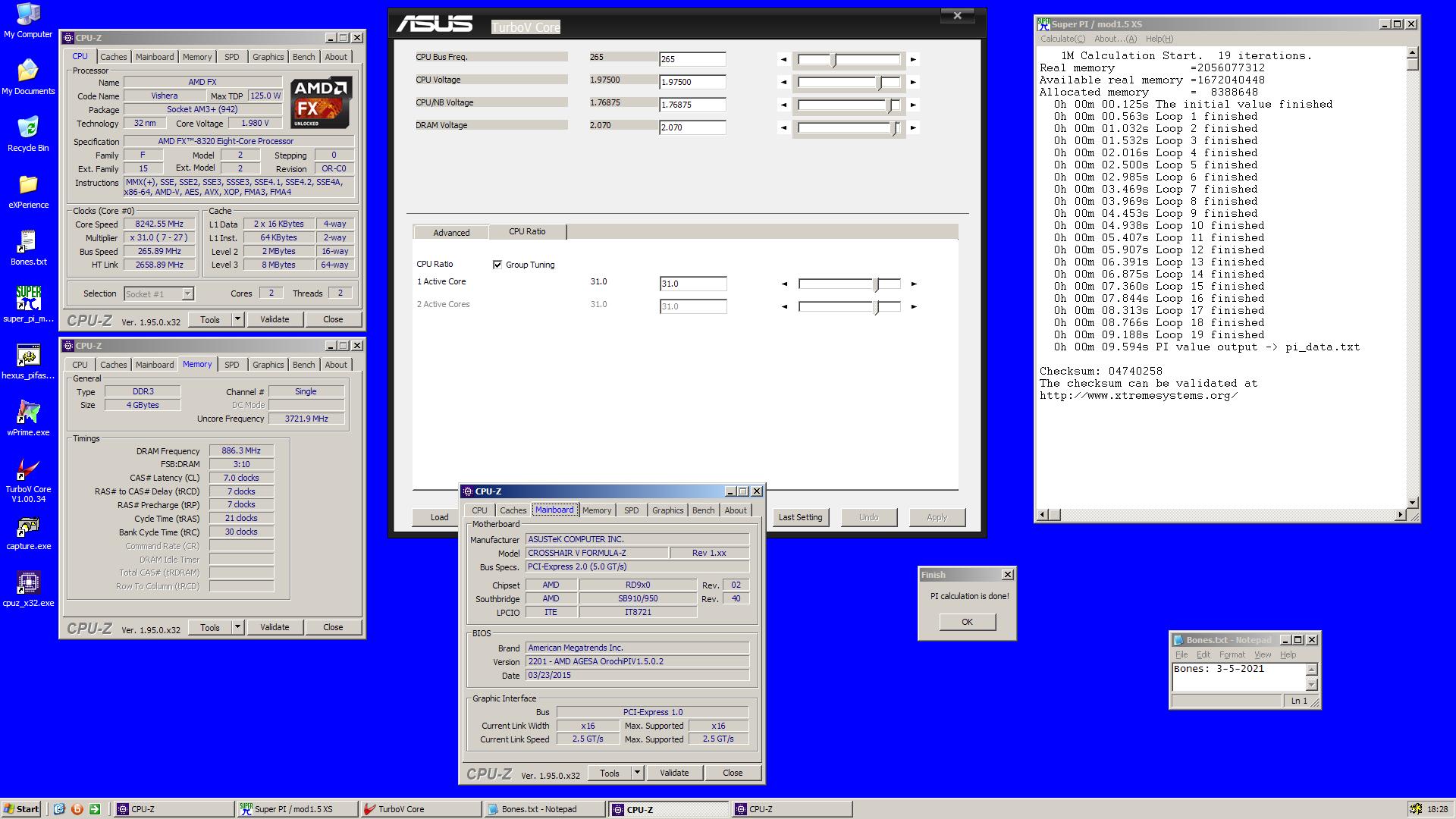This screenshot has height=819, width=1456.
Task: Switch to Caches tab in top CPU-Z window
Action: (113, 57)
